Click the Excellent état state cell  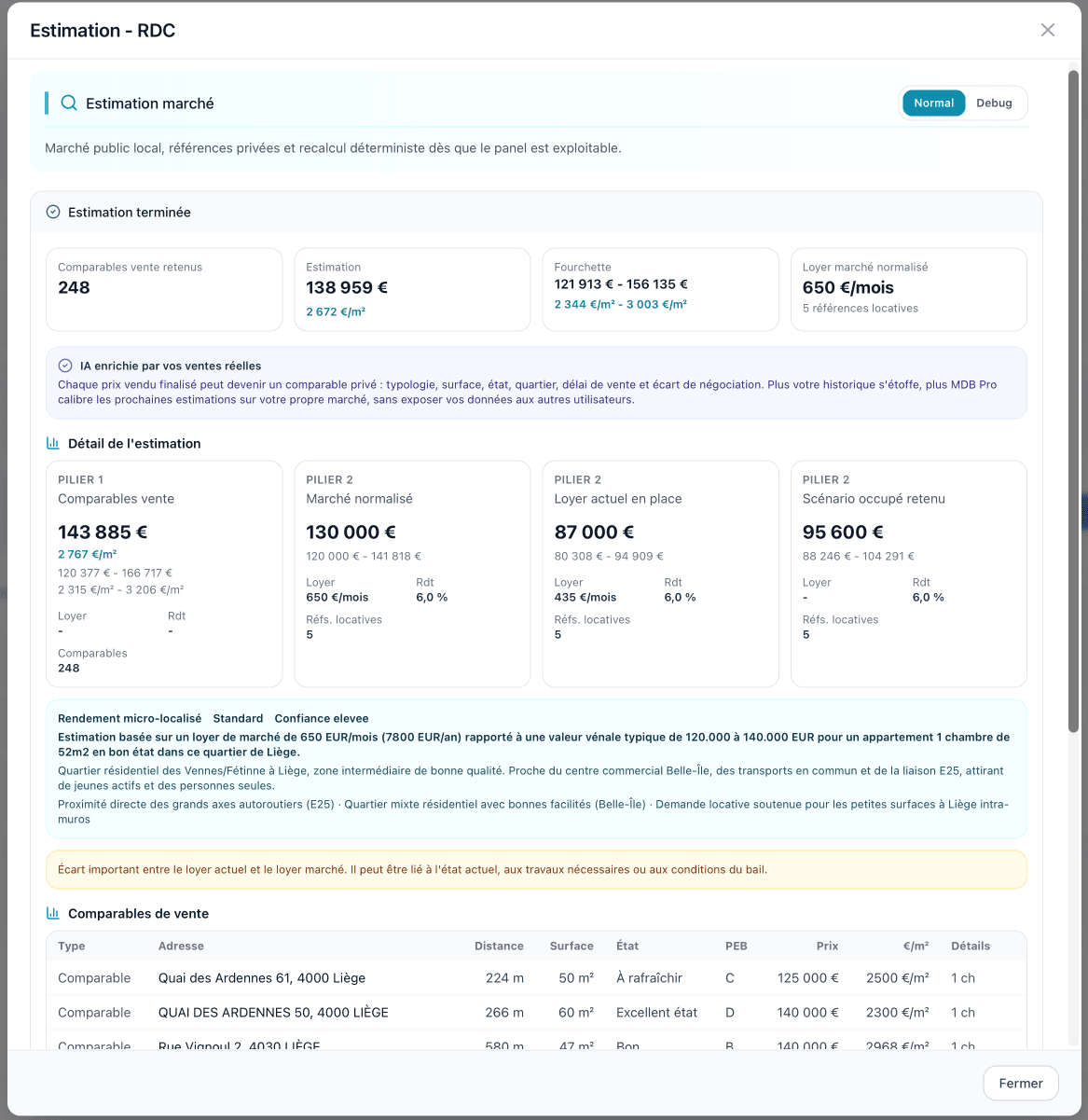656,1013
